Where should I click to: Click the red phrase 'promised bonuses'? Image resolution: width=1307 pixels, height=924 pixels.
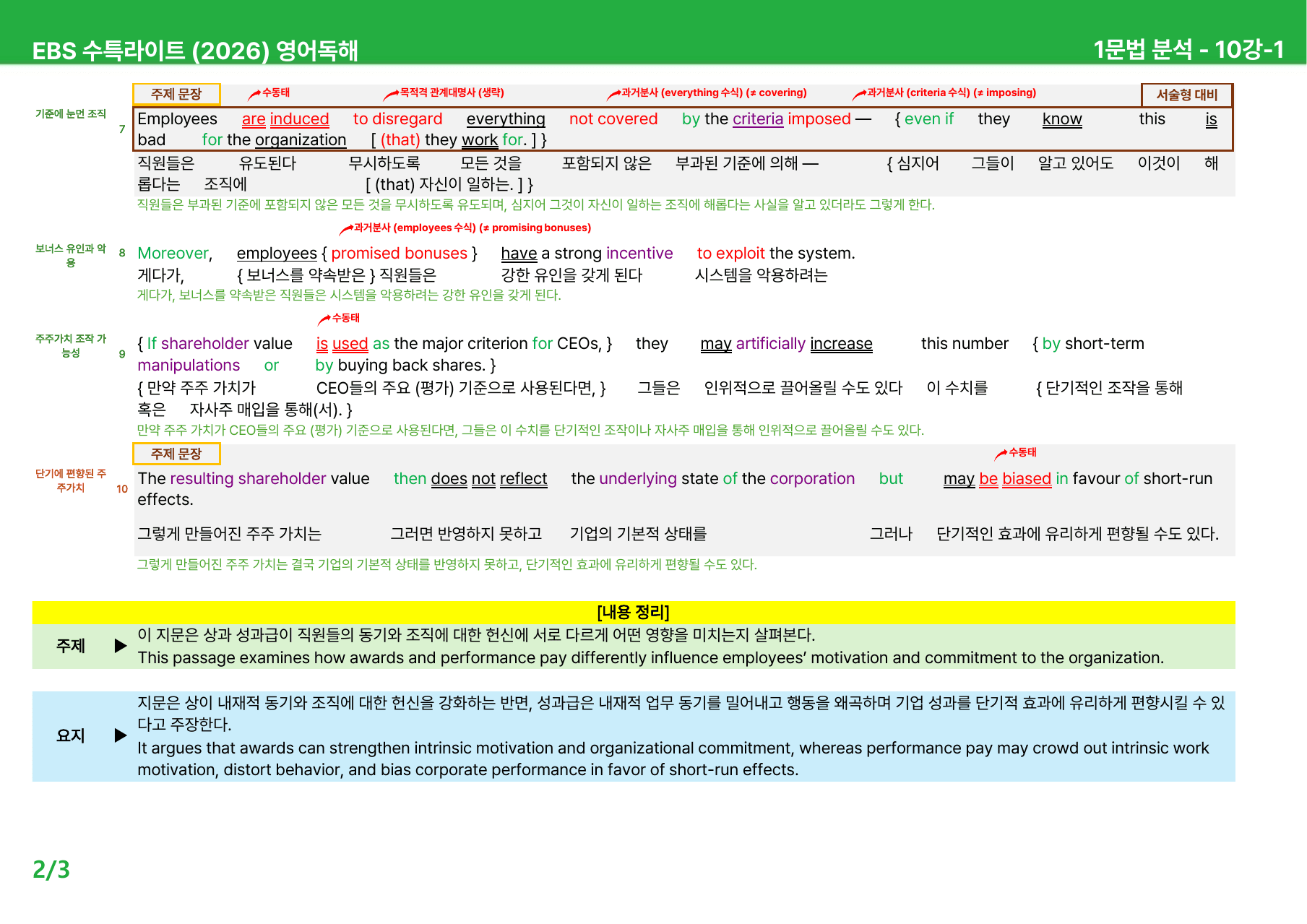pos(399,254)
